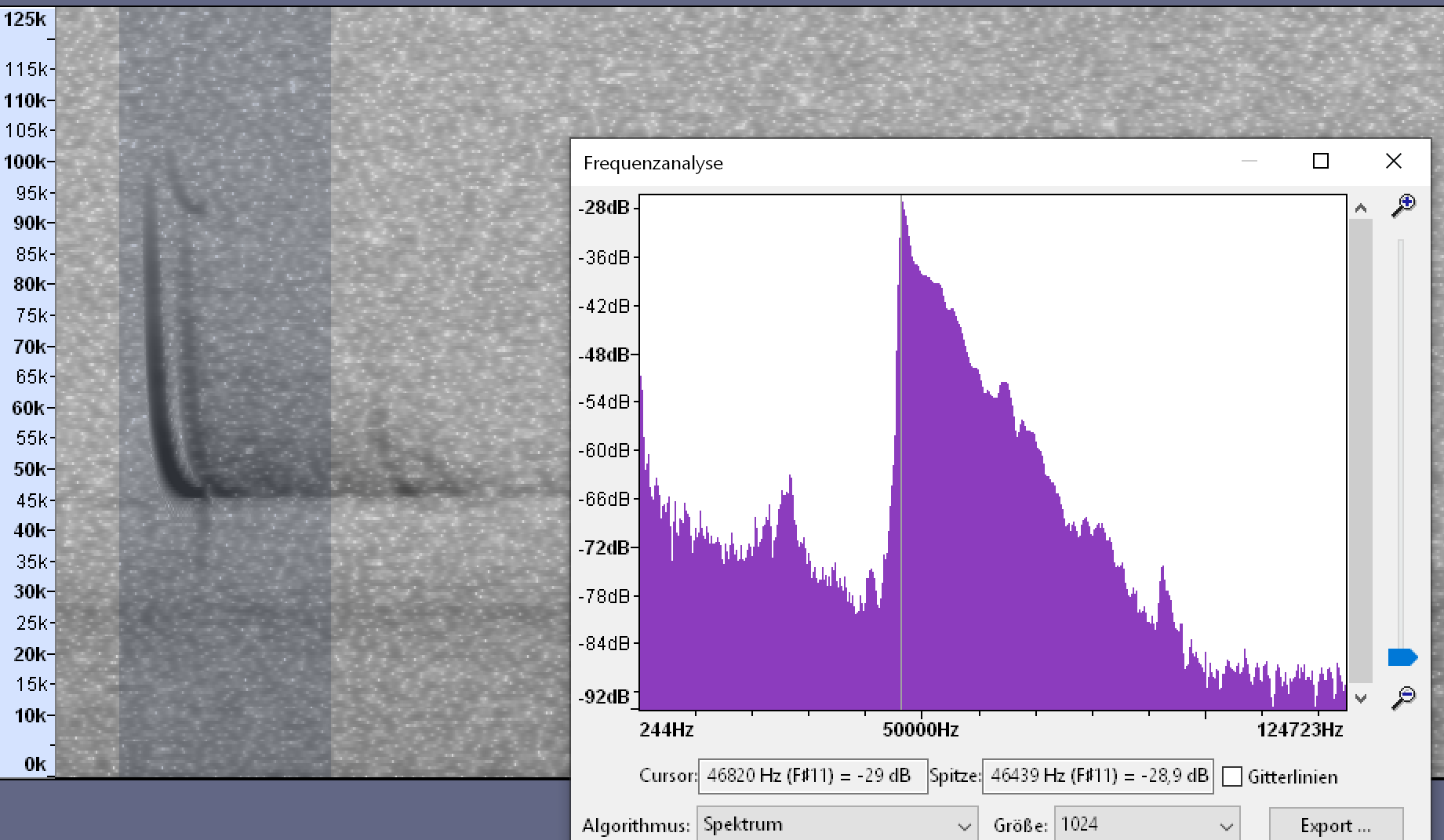Minimize the Frequenzanalyse window
1444x840 pixels.
(x=1249, y=161)
